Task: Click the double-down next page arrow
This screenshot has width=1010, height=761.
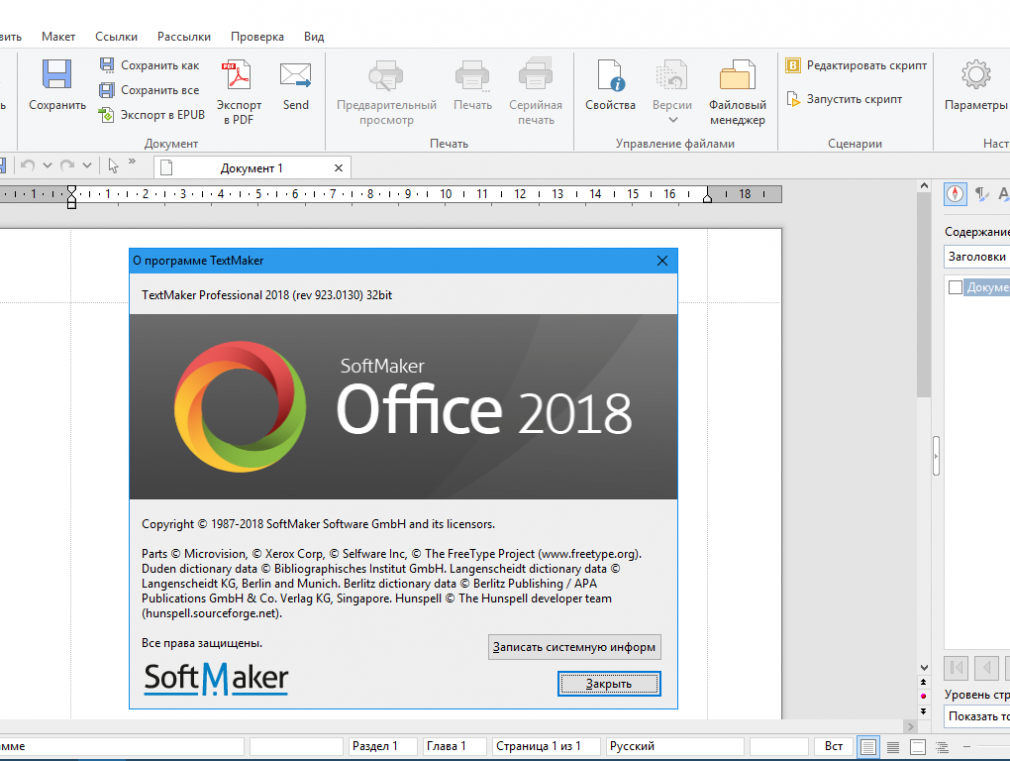Action: tap(924, 711)
